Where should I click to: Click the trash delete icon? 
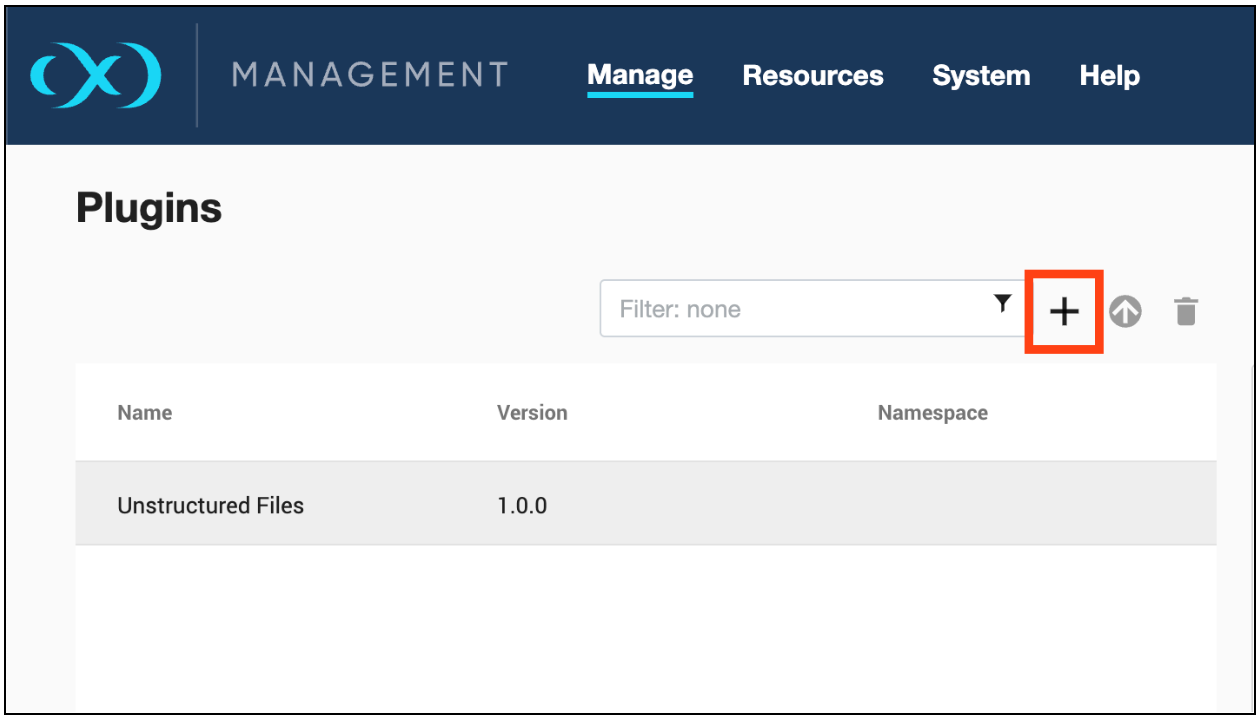[x=1185, y=312]
